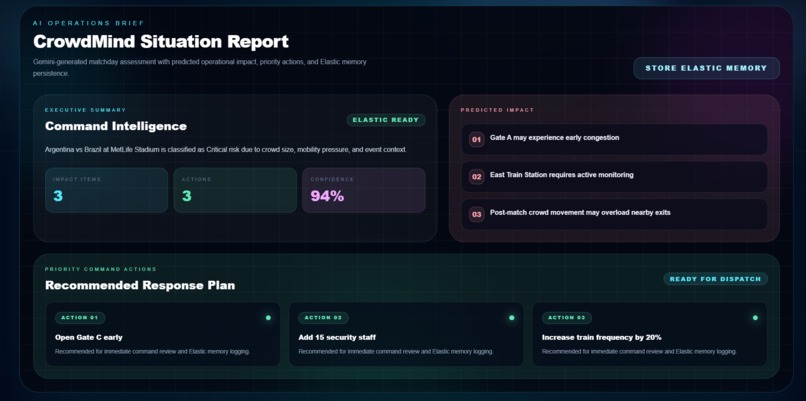
Task: Click the Executive Summary label
Action: coord(85,110)
